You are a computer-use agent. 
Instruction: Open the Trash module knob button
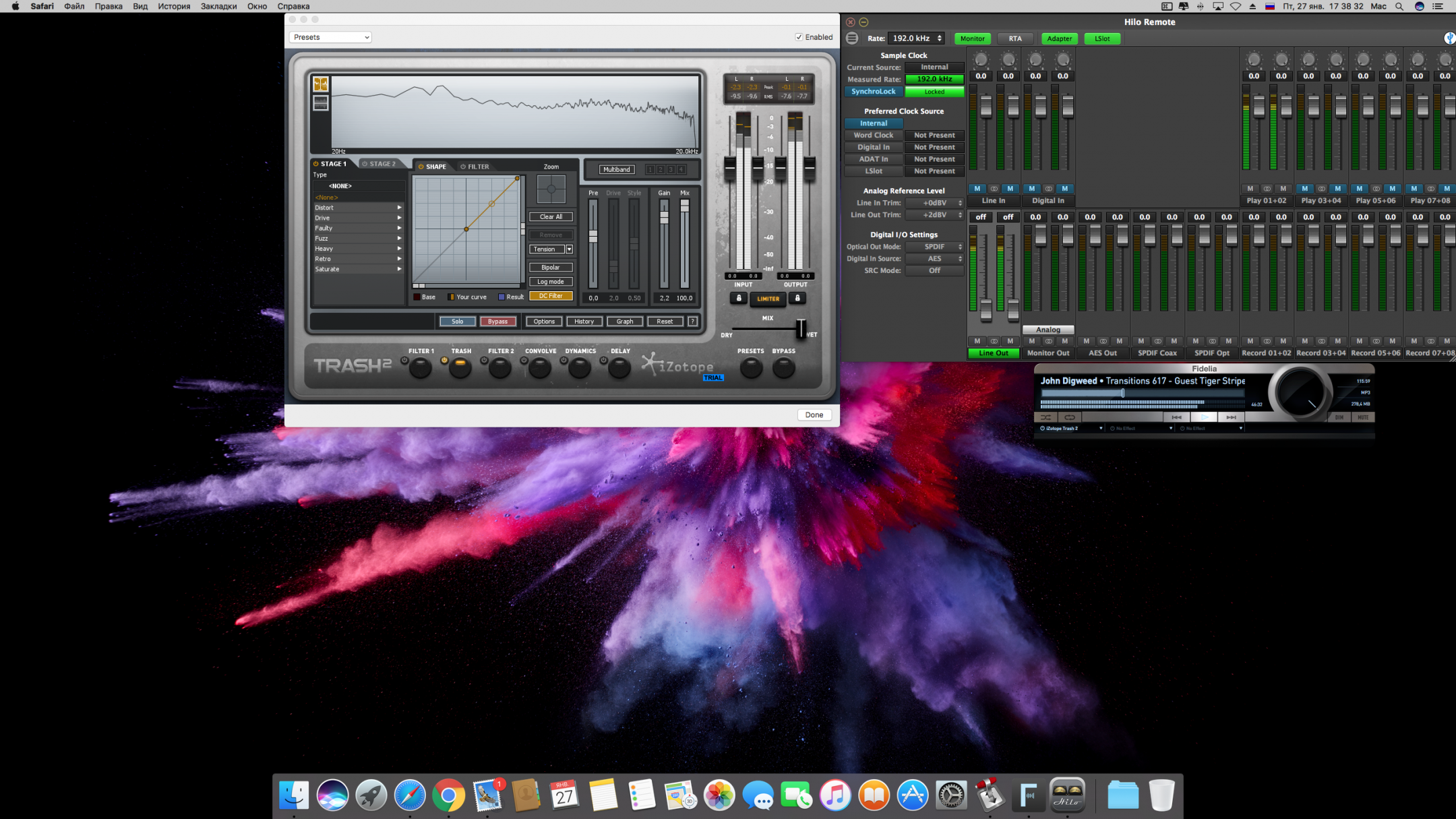[460, 367]
